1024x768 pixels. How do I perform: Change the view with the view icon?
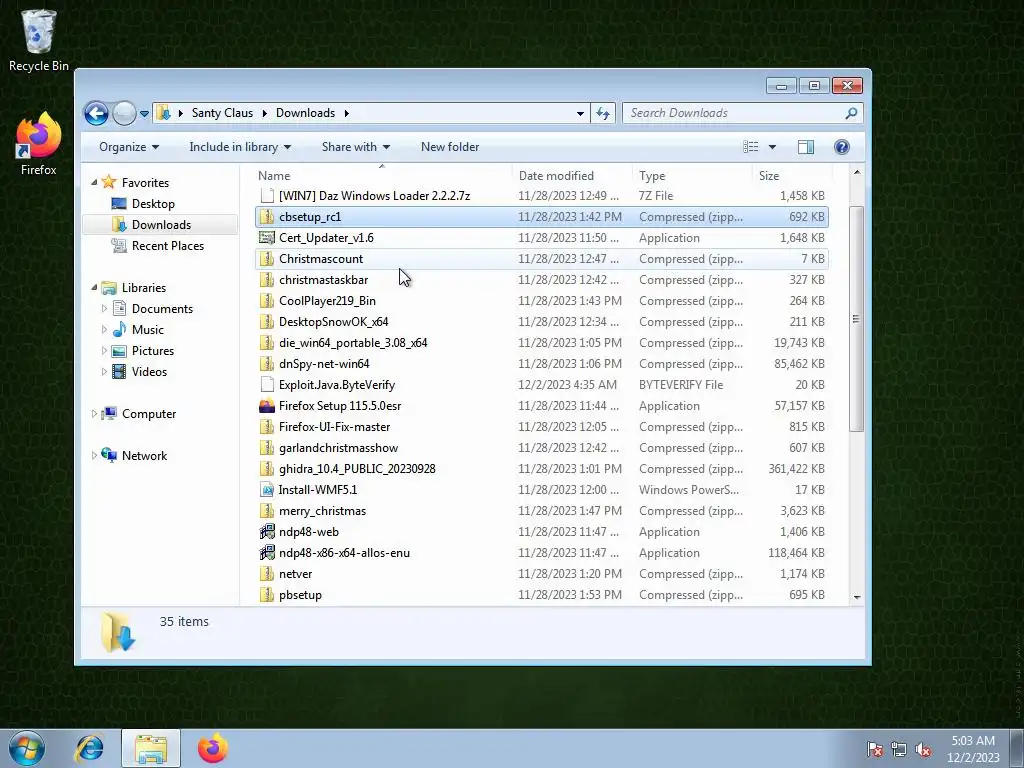click(x=750, y=147)
